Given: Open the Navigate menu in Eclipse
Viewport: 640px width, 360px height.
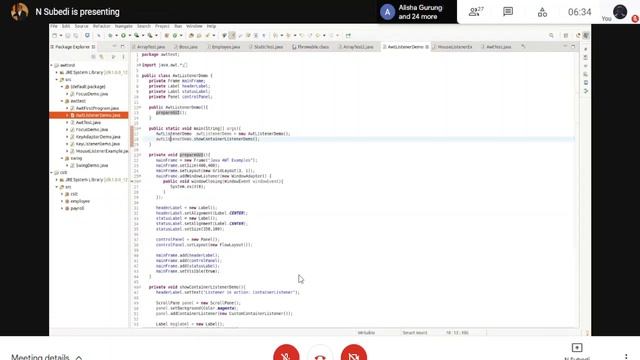Looking at the screenshot, I should click(124, 26).
